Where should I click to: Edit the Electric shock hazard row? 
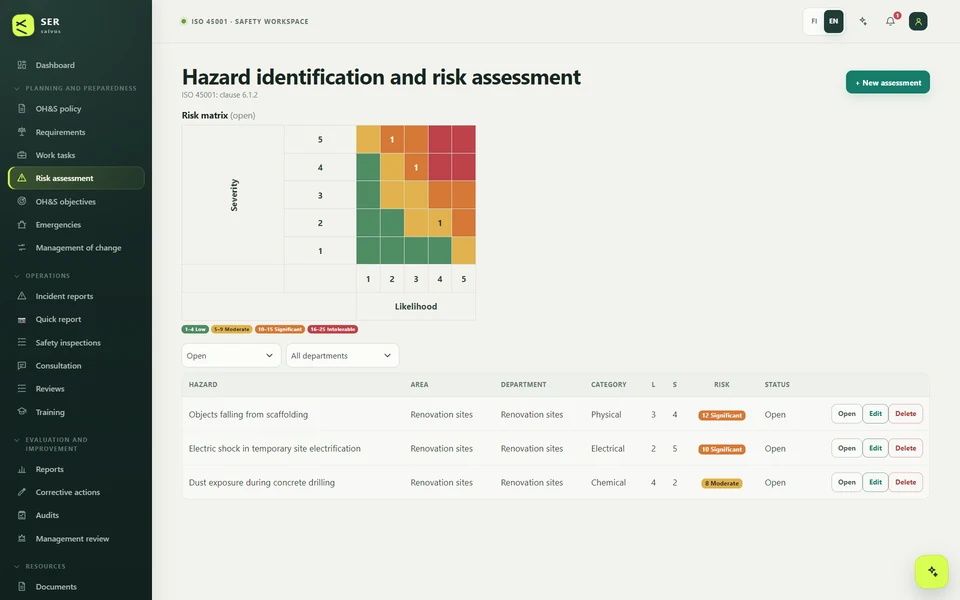coord(876,448)
